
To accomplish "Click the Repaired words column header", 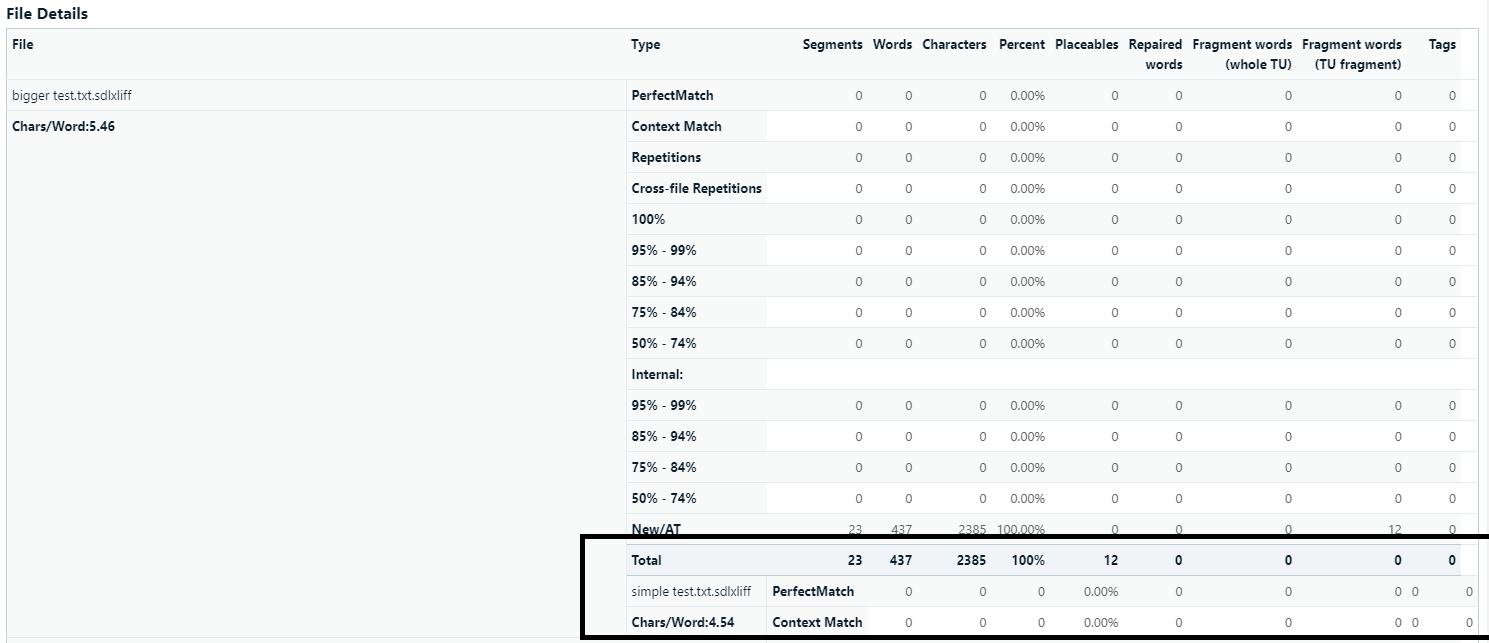I will click(1155, 53).
